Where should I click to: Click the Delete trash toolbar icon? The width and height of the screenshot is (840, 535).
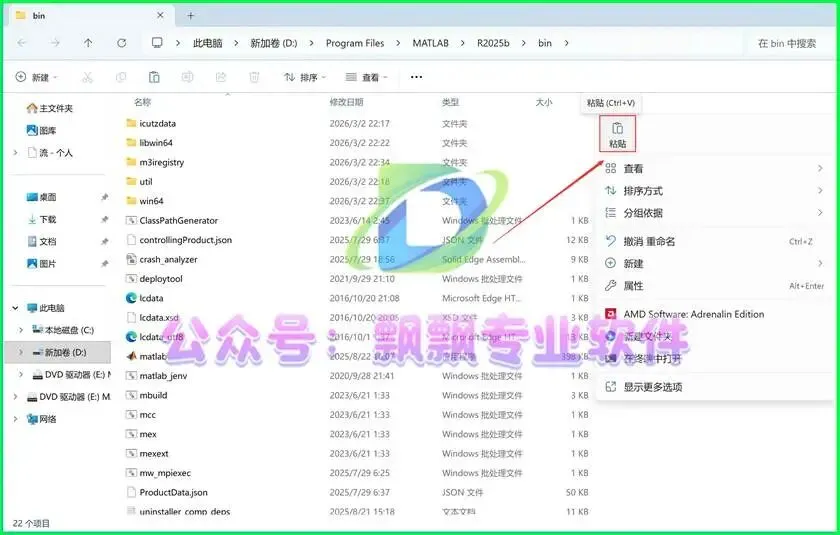pyautogui.click(x=254, y=78)
